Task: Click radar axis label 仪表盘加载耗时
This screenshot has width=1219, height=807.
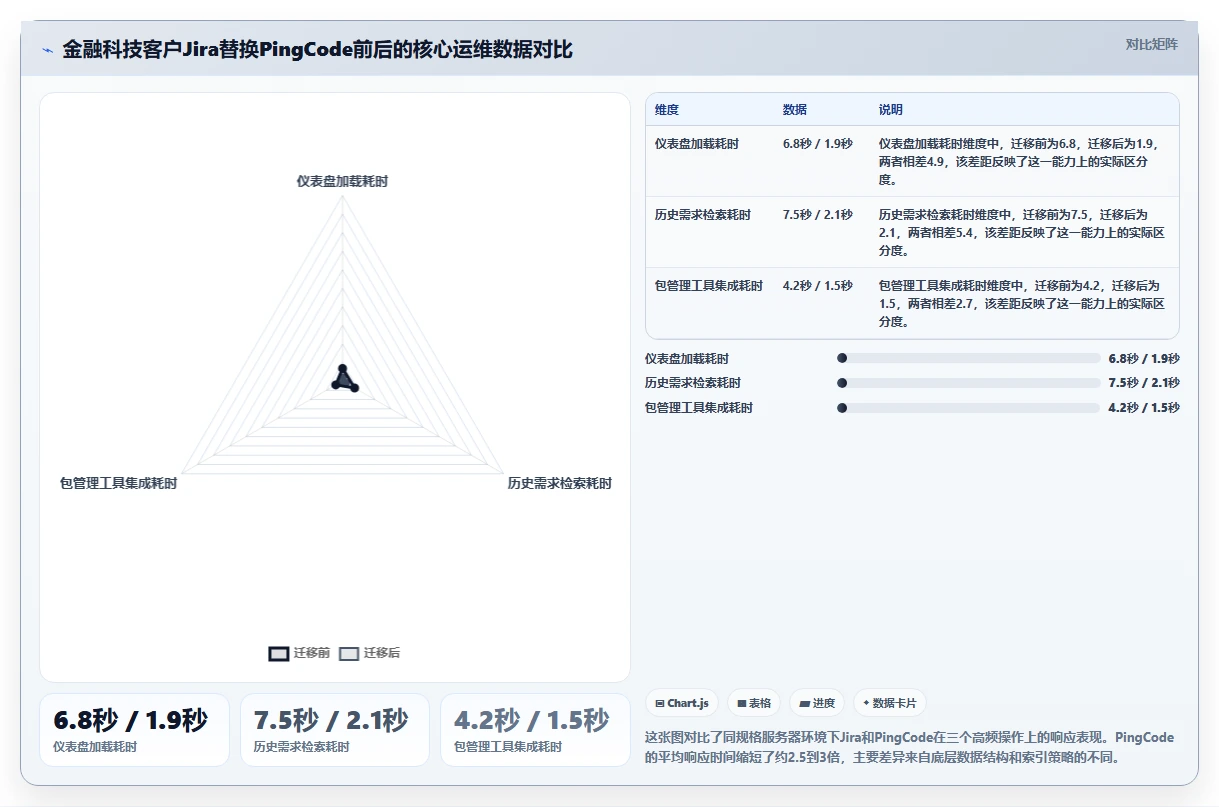Action: pyautogui.click(x=342, y=181)
